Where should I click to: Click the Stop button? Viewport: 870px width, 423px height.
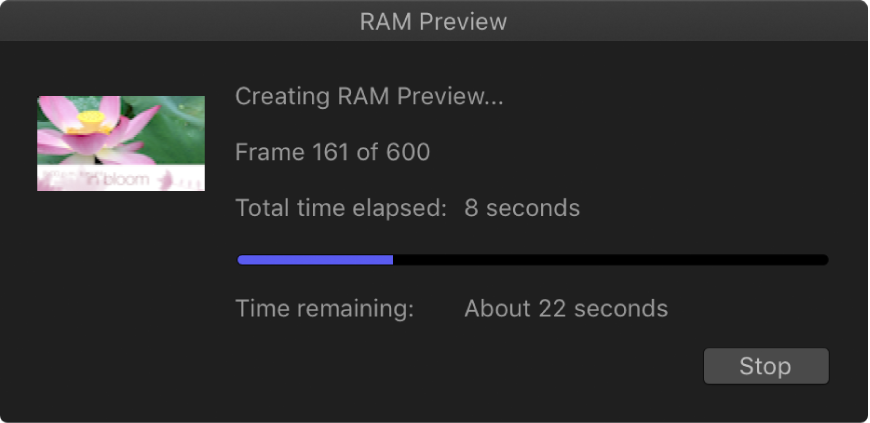point(766,366)
